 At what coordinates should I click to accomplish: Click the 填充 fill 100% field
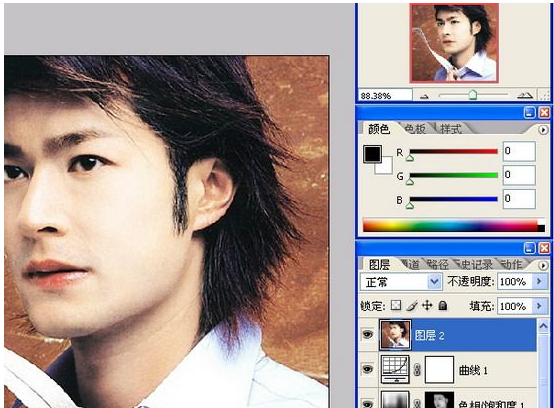[514, 306]
